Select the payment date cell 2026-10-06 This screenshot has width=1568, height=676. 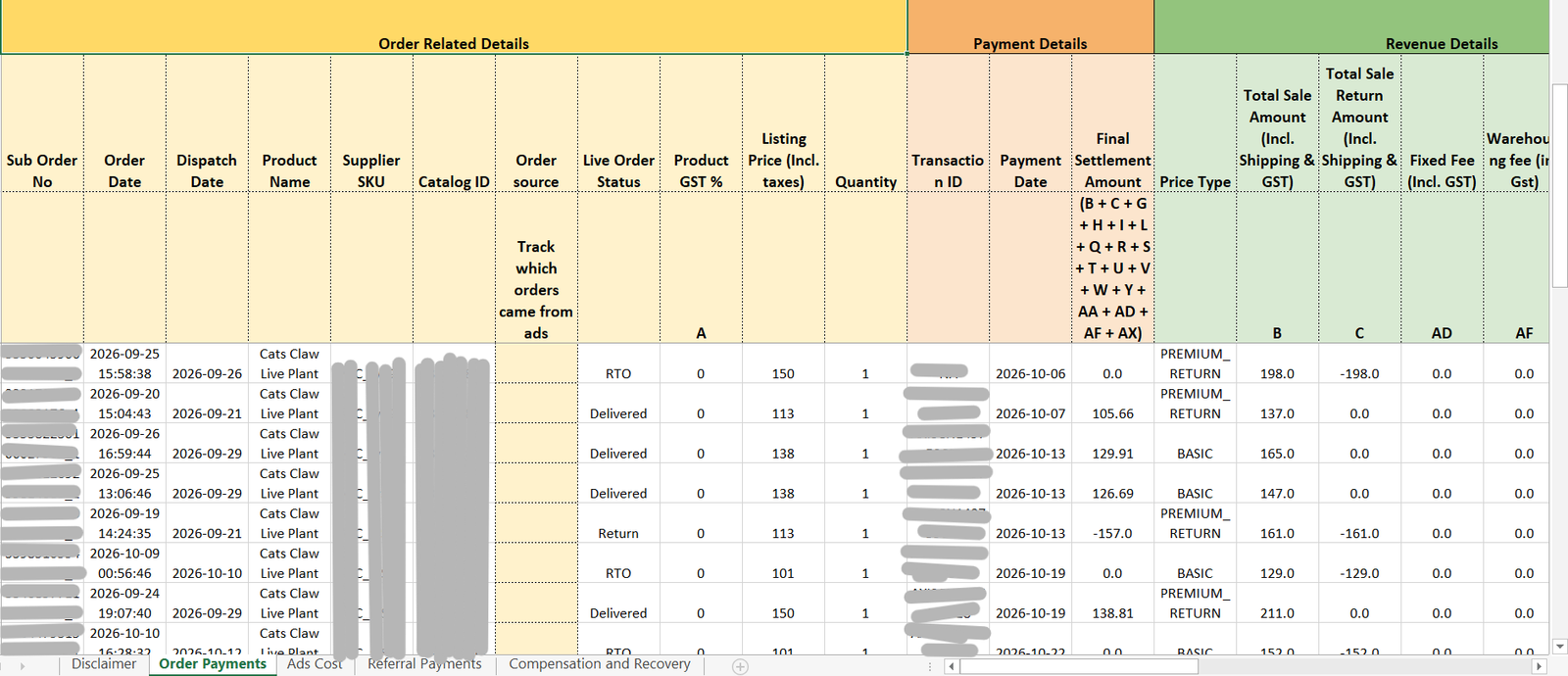(1030, 363)
